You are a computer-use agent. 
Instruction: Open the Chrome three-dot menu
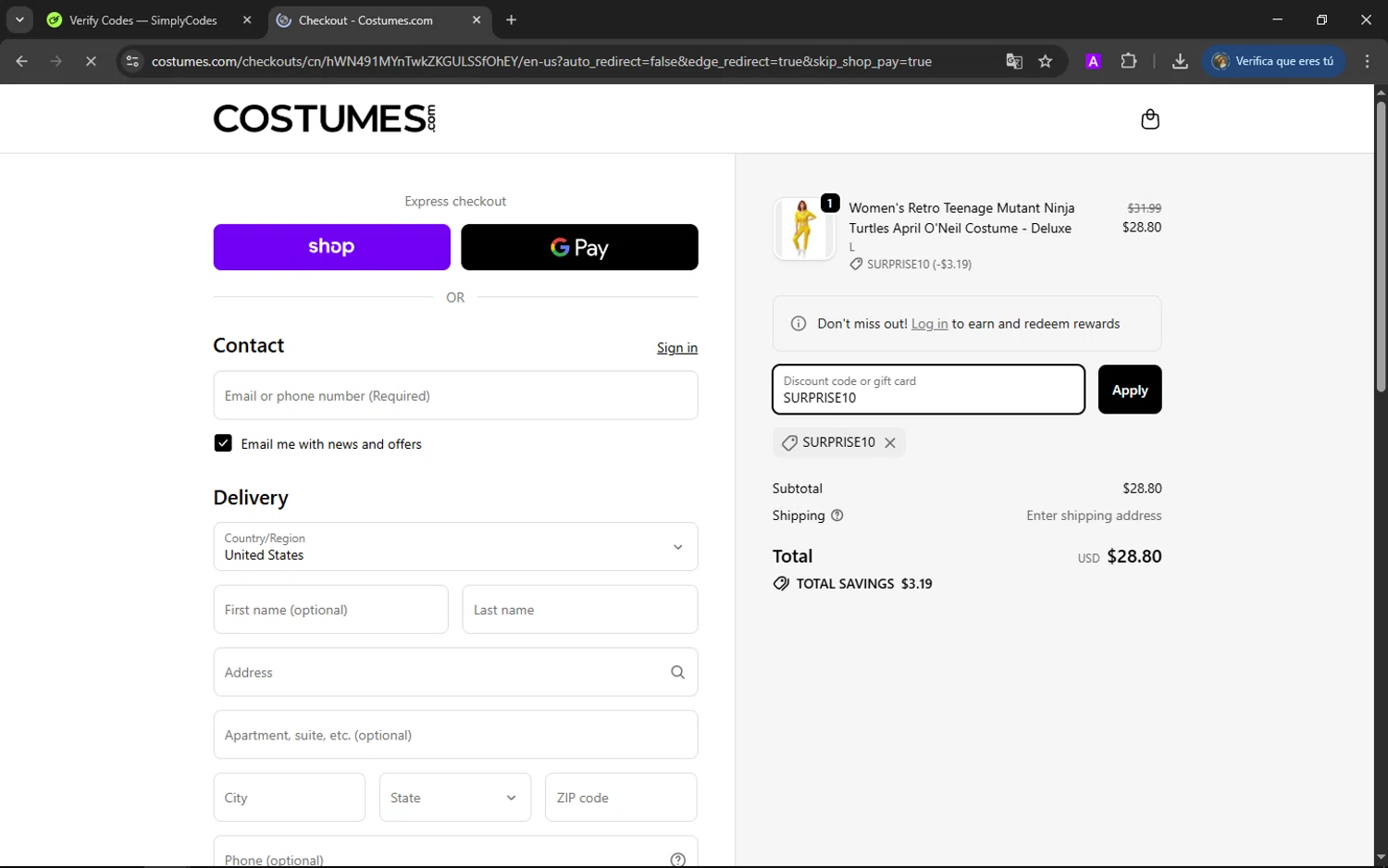point(1368,61)
